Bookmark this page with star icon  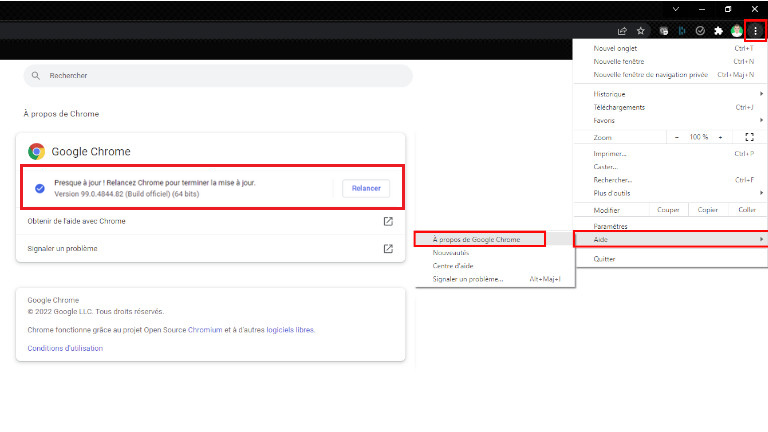641,31
